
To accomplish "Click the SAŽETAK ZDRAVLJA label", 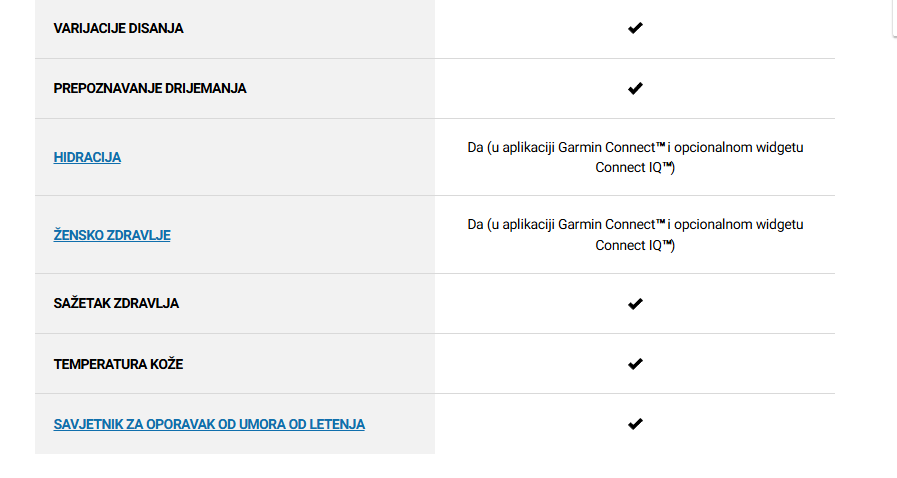I will point(116,303).
